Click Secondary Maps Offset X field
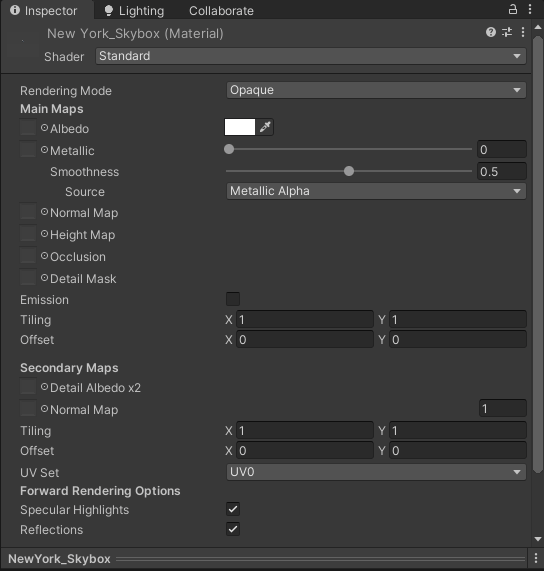The width and height of the screenshot is (544, 571). (x=305, y=450)
